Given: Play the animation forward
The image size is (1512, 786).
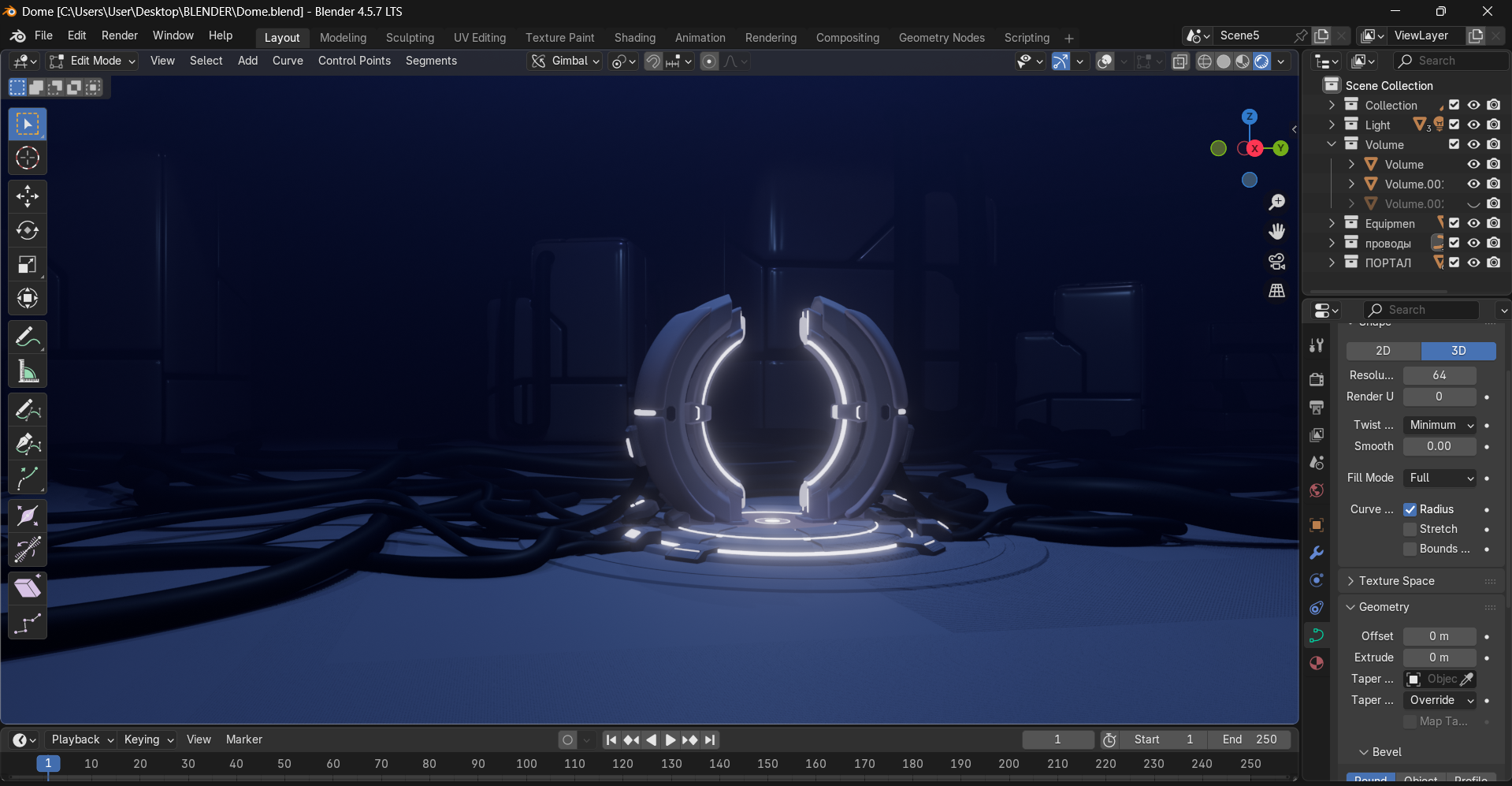Looking at the screenshot, I should click(671, 739).
